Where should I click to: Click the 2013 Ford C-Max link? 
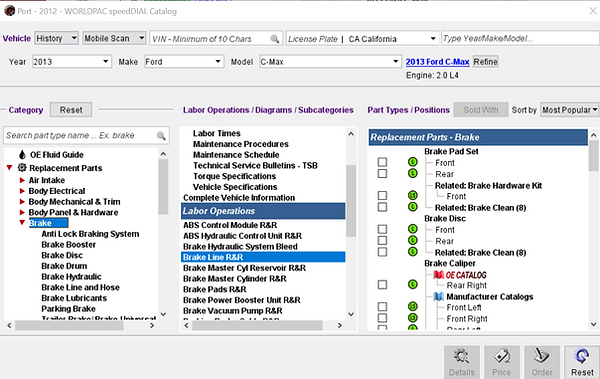pos(437,62)
